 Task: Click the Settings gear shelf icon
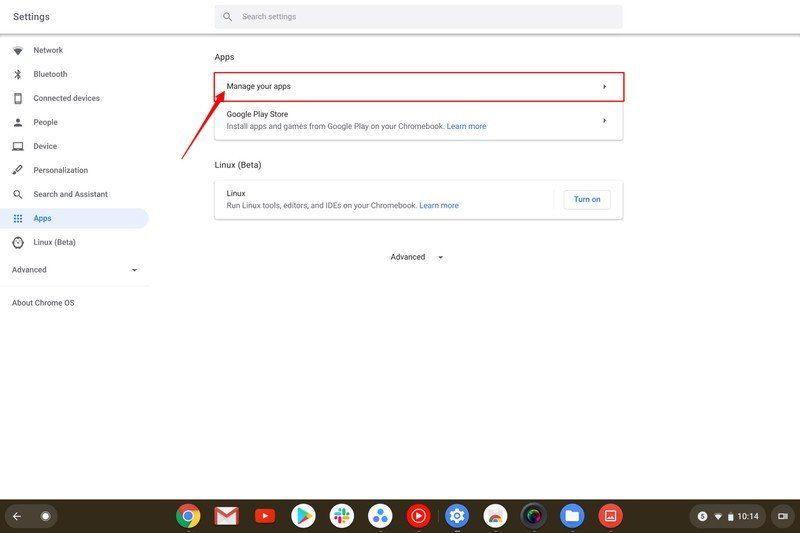pos(457,516)
